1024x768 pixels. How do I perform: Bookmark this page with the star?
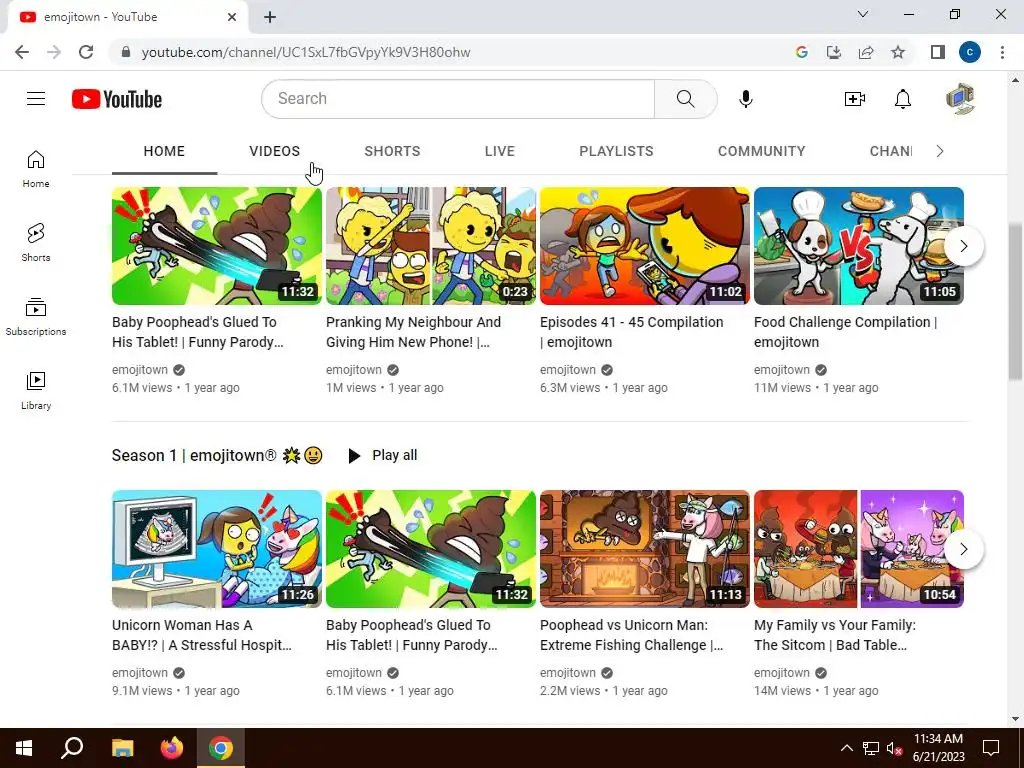click(x=898, y=52)
